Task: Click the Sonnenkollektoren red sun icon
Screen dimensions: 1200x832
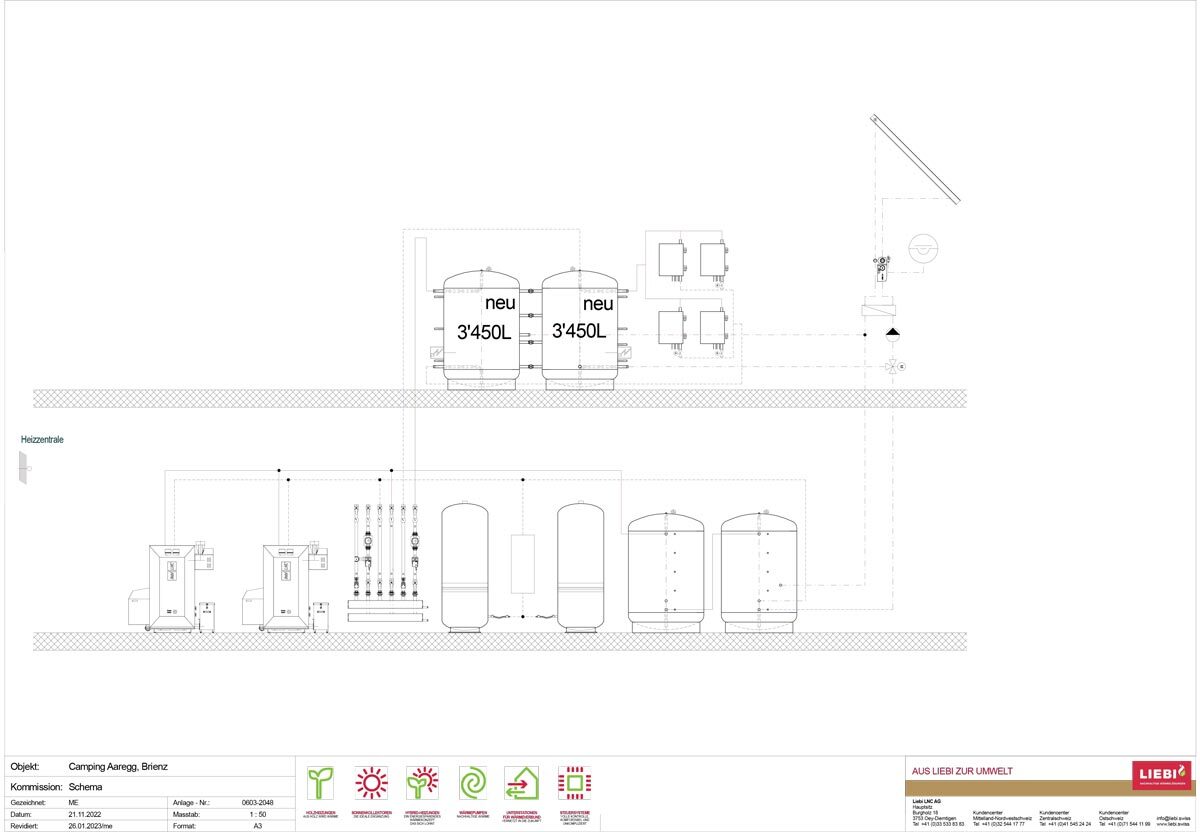Action: 371,782
